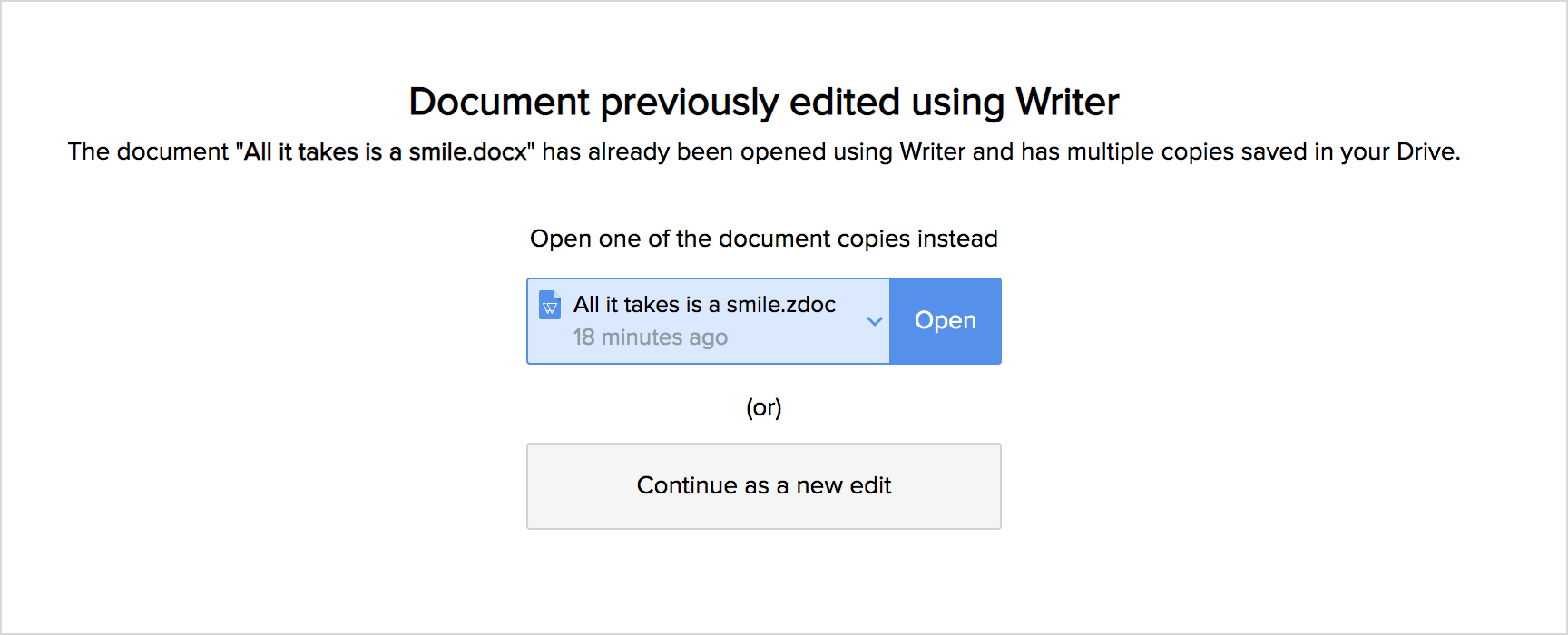This screenshot has width=1568, height=635.
Task: Expand the document copies dropdown chevron
Action: point(875,321)
